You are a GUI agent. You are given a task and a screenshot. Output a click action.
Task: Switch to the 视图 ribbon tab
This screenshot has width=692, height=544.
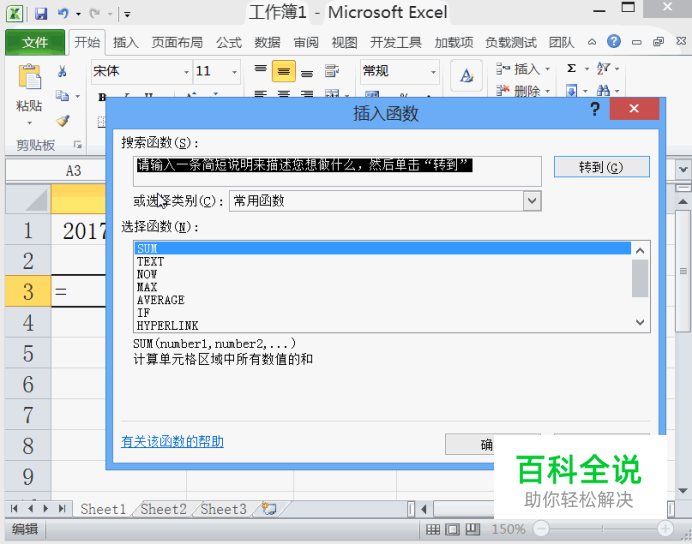pyautogui.click(x=344, y=42)
